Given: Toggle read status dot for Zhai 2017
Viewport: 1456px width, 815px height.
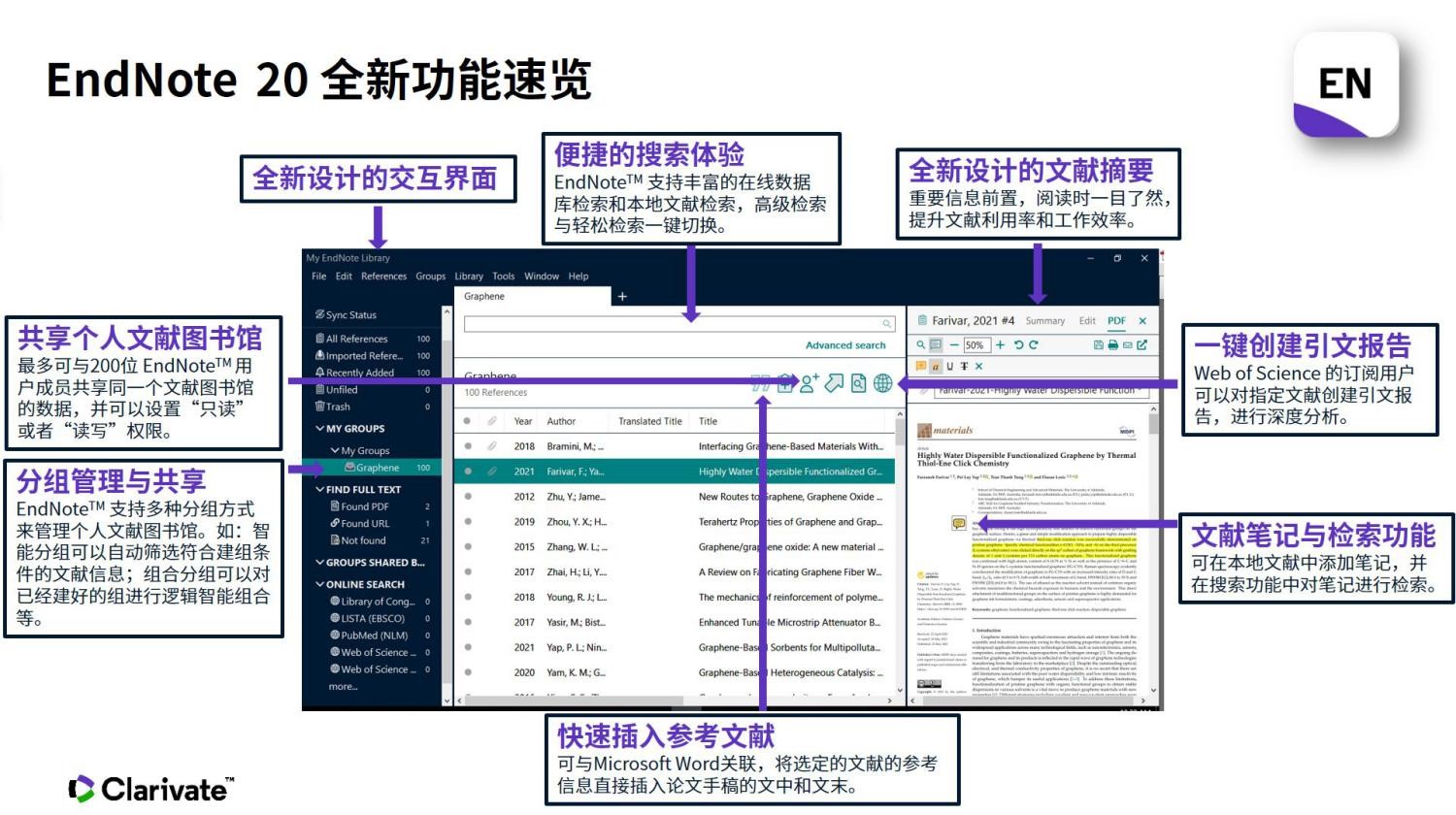Looking at the screenshot, I should click(467, 571).
